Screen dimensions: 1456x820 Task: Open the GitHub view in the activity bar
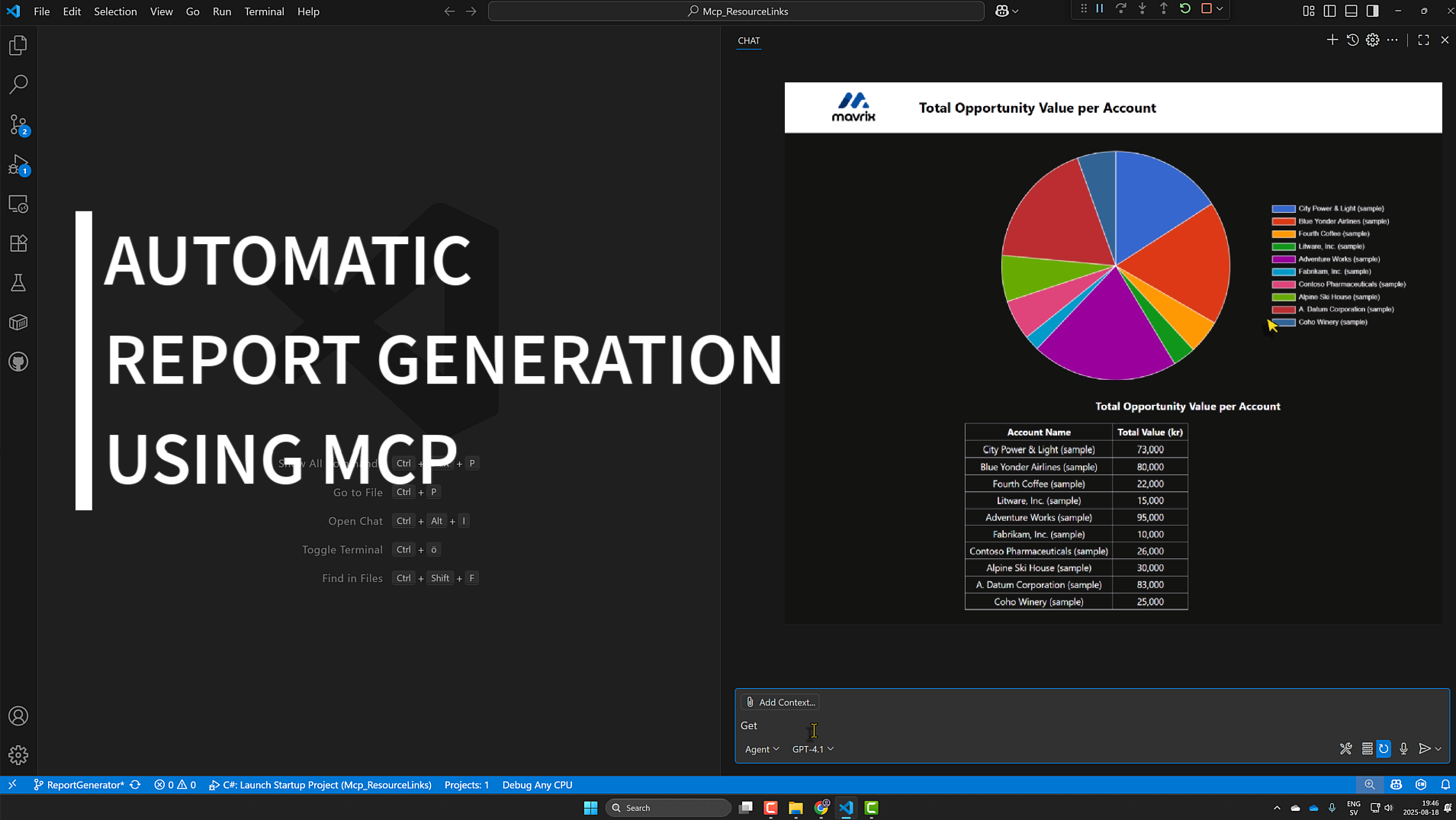18,362
